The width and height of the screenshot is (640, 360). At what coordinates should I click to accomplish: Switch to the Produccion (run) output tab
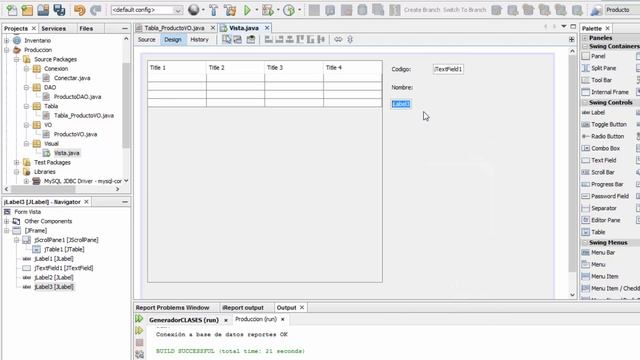[x=256, y=319]
